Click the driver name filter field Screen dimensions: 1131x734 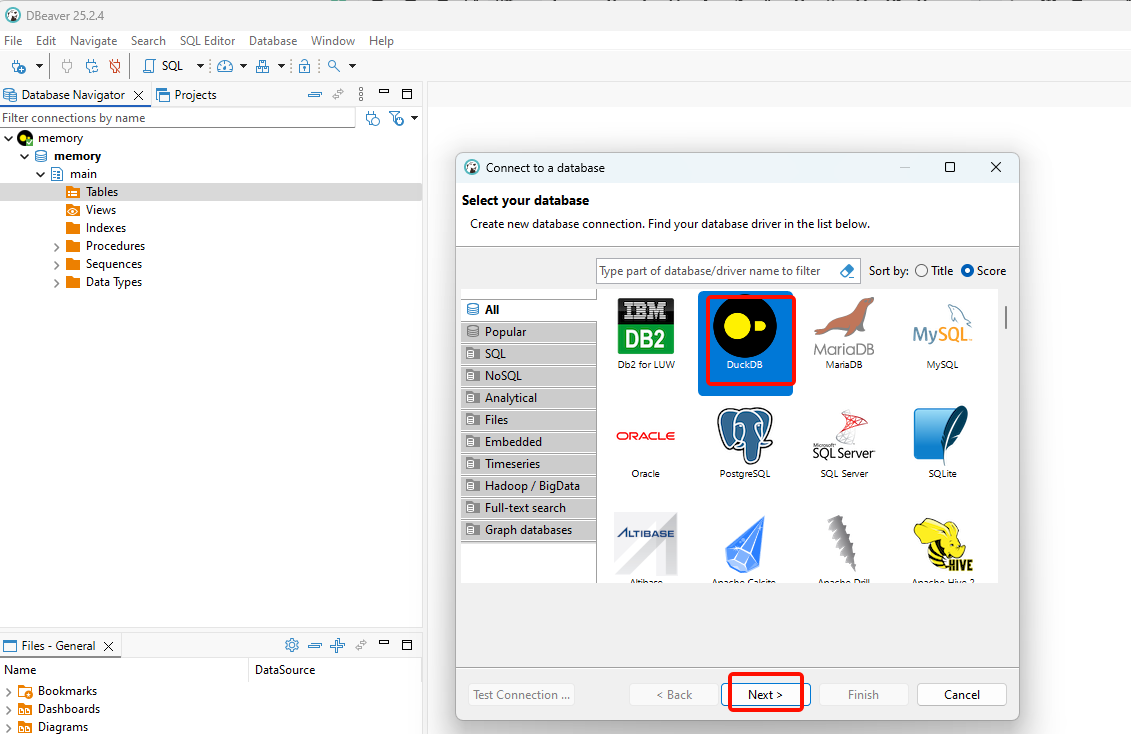pos(715,271)
